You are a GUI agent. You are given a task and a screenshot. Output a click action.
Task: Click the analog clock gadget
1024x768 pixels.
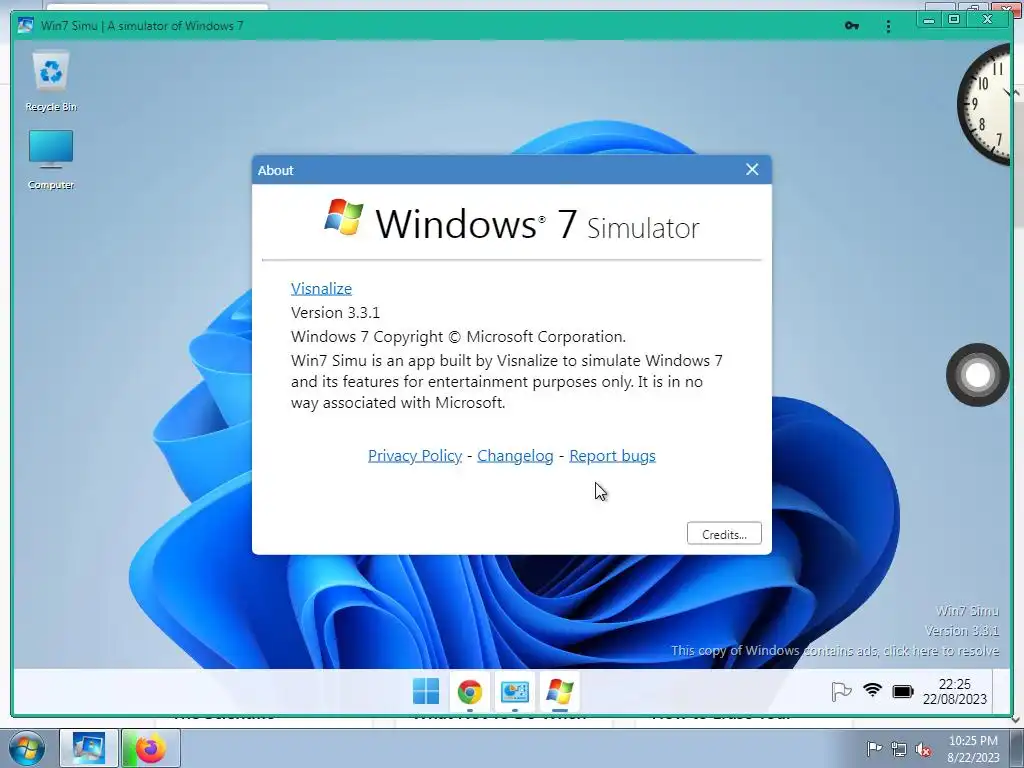coord(985,104)
